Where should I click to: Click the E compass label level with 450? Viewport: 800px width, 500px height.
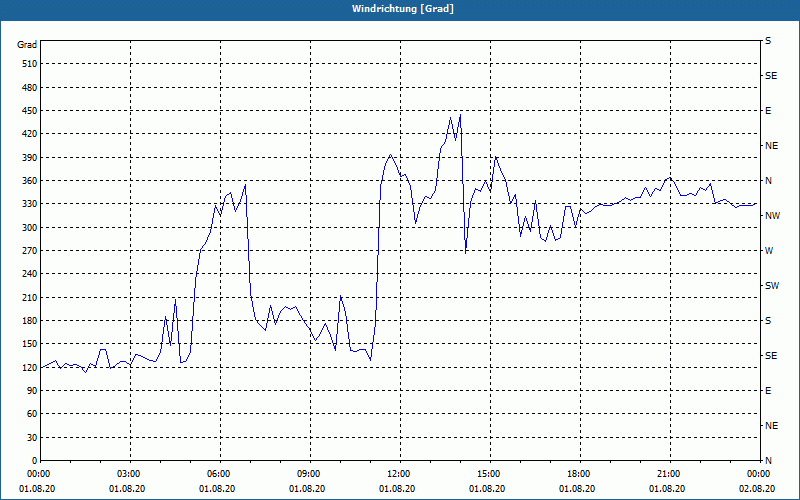click(768, 111)
